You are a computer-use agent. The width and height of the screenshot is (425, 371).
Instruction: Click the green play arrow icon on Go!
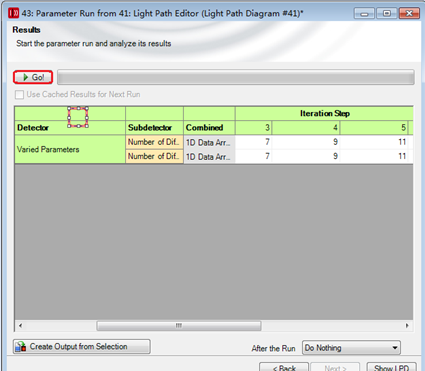[x=26, y=77]
